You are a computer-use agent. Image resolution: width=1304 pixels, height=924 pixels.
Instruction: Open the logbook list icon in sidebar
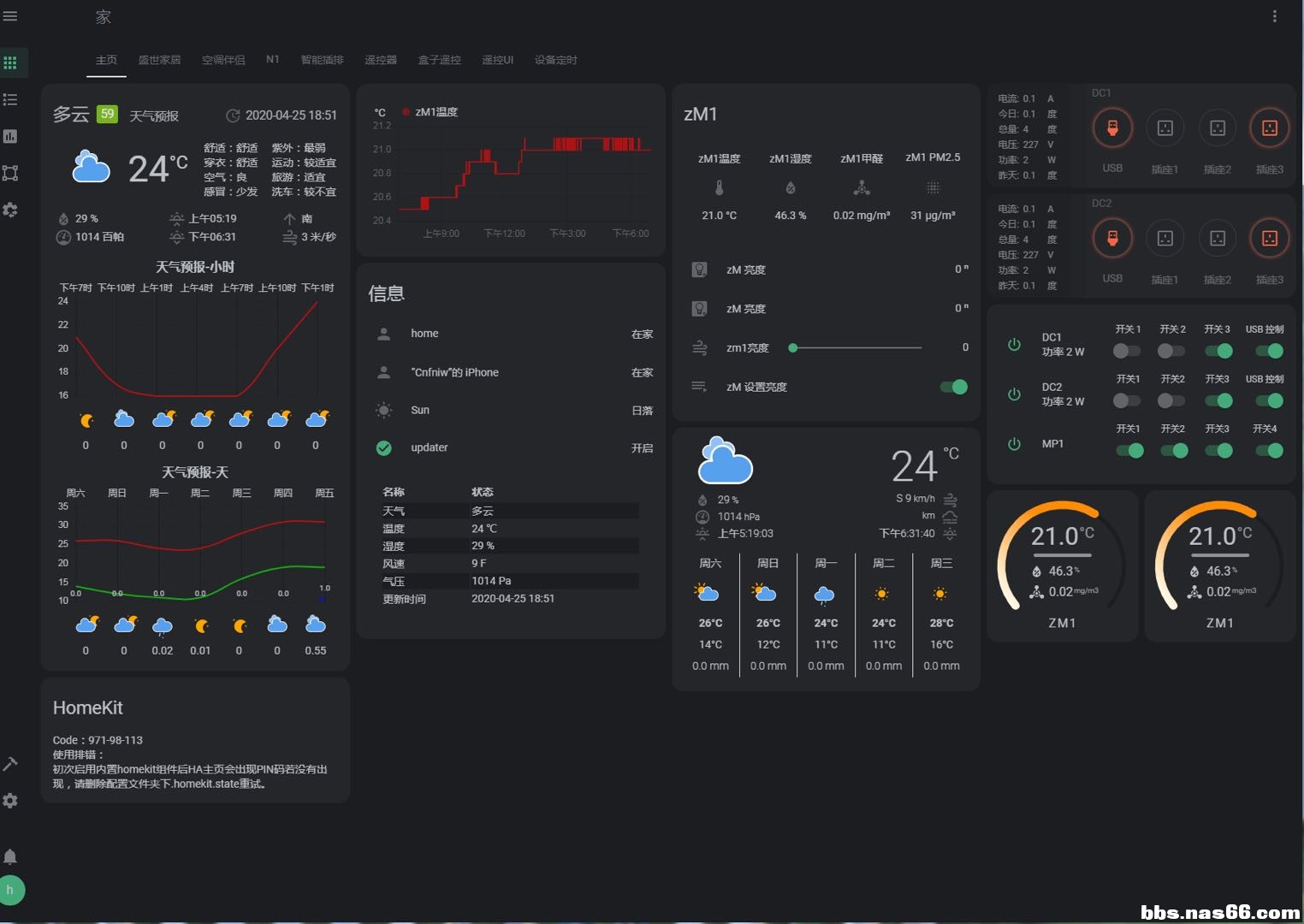pos(10,100)
